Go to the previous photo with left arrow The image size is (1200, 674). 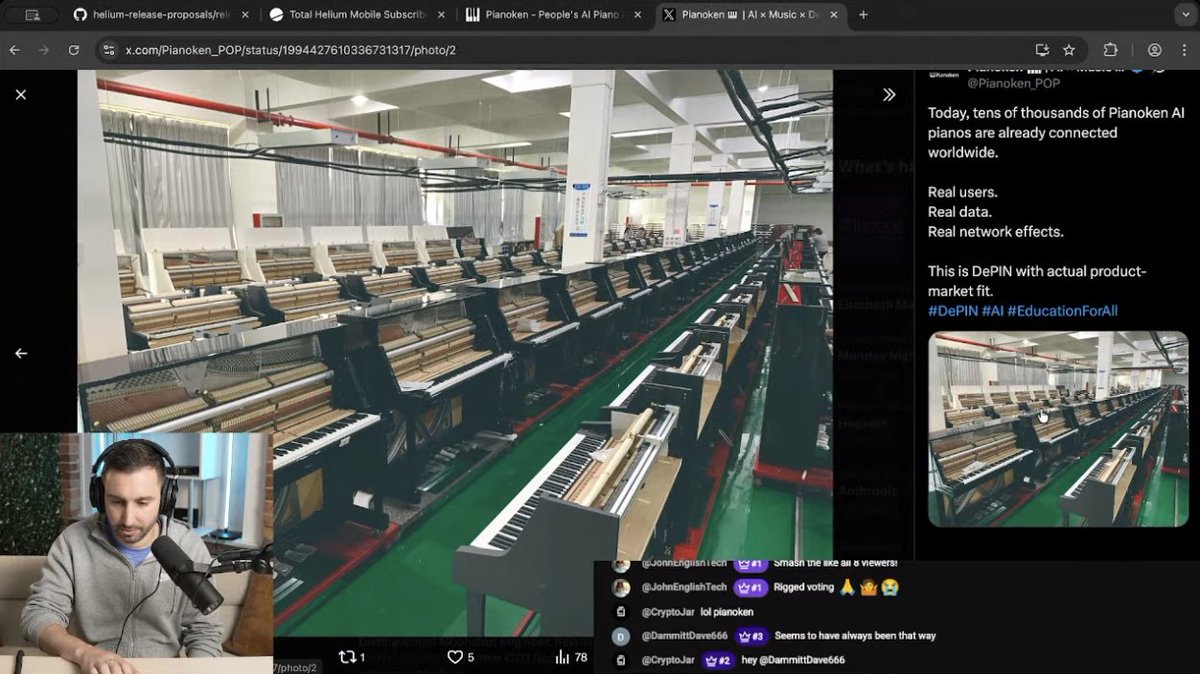pyautogui.click(x=21, y=353)
